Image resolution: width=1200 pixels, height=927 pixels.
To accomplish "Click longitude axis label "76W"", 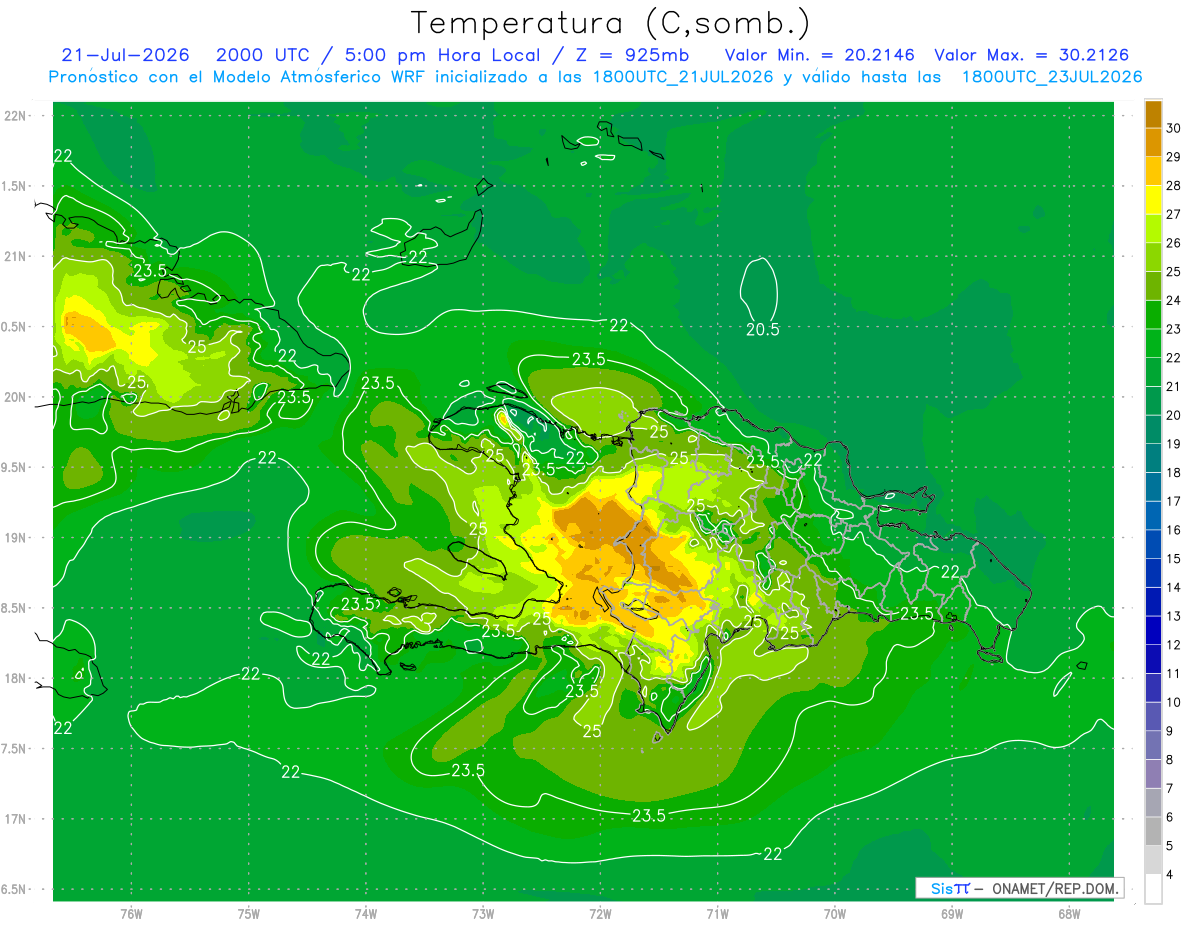I will click(131, 914).
